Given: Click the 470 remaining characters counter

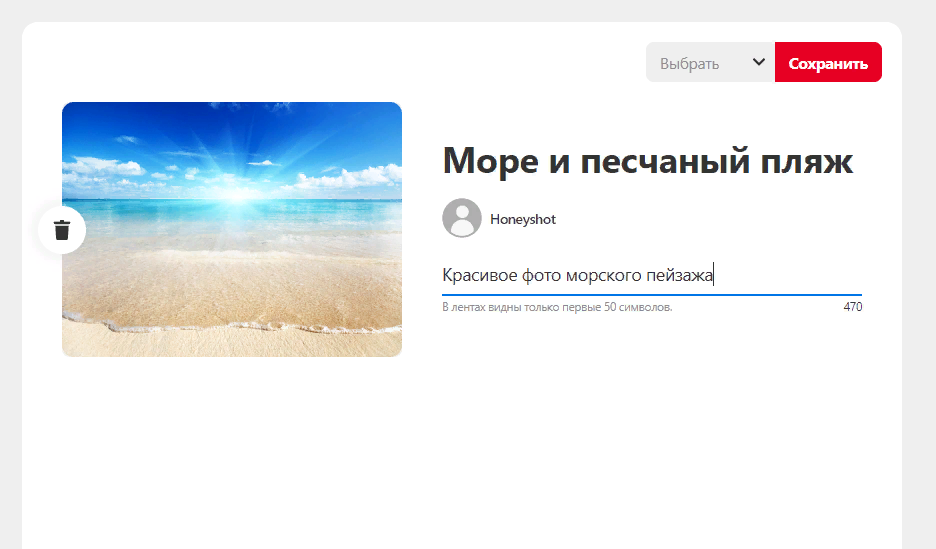Looking at the screenshot, I should tap(852, 308).
